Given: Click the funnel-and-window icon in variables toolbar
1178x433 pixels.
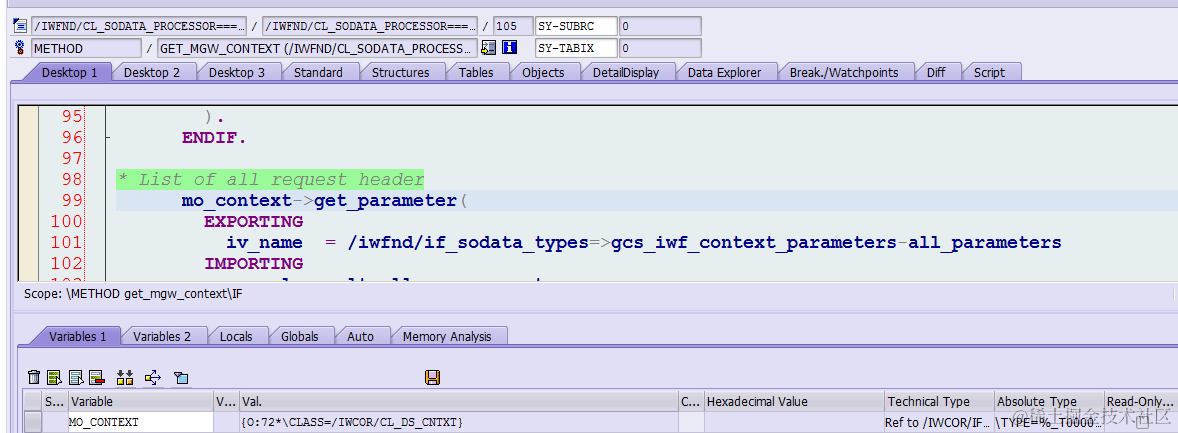Looking at the screenshot, I should click(181, 377).
